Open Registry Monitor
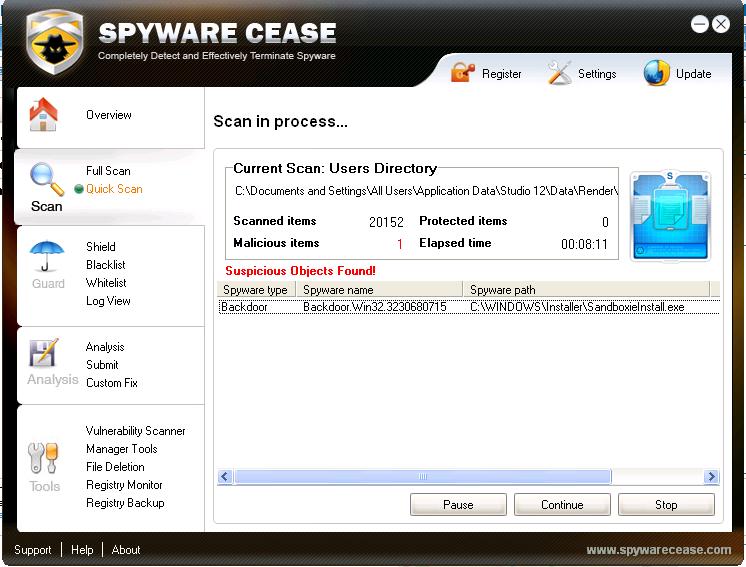 124,485
